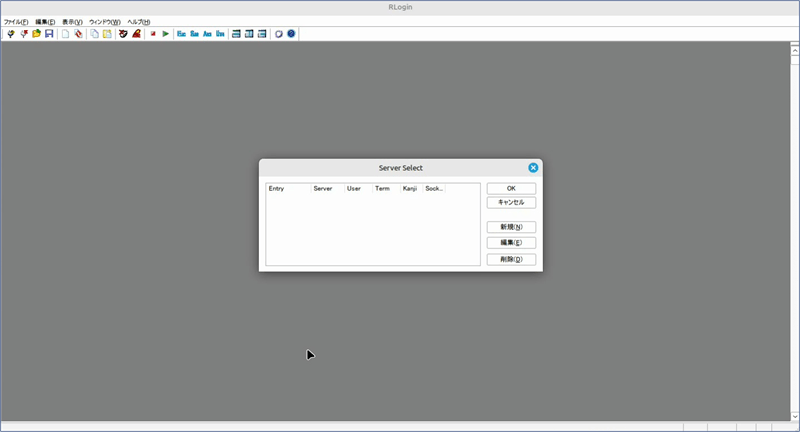800x432 pixels.
Task: Click the User column header
Action: click(358, 189)
